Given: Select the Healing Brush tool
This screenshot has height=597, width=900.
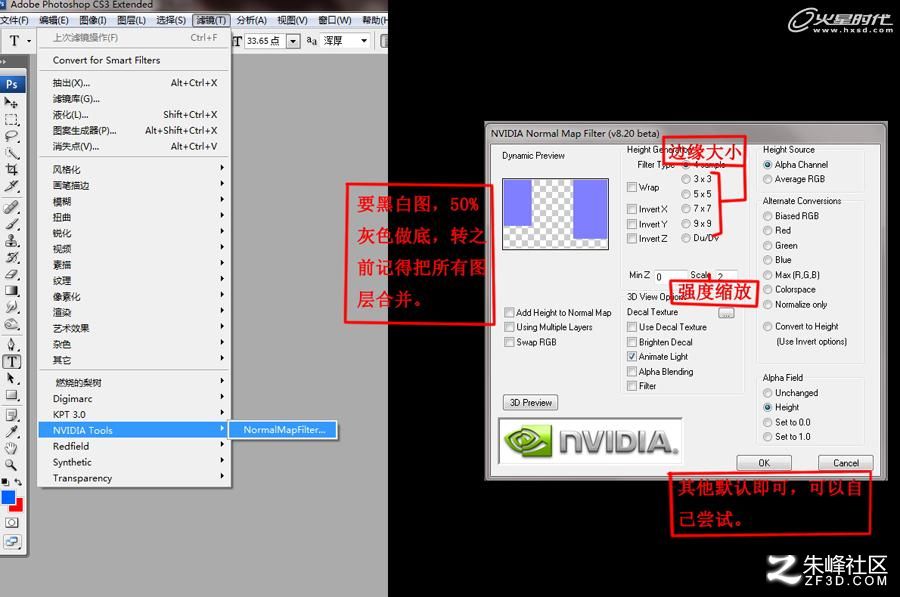Looking at the screenshot, I should click(11, 207).
